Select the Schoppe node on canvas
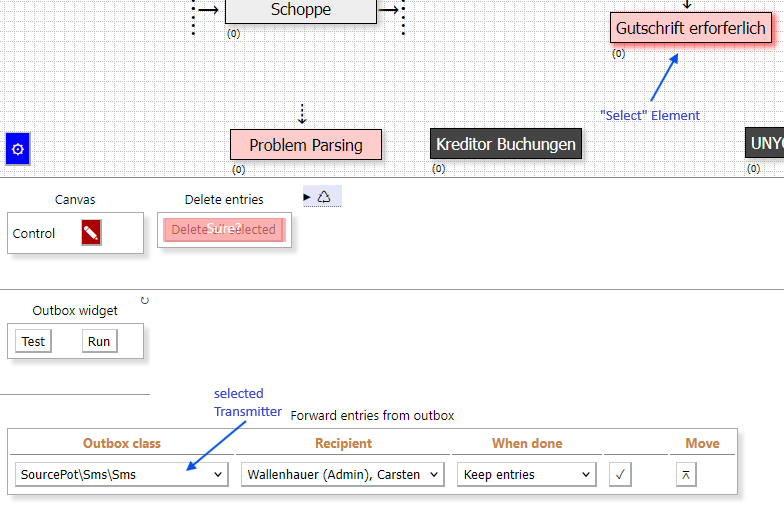This screenshot has height=507, width=784. click(300, 11)
